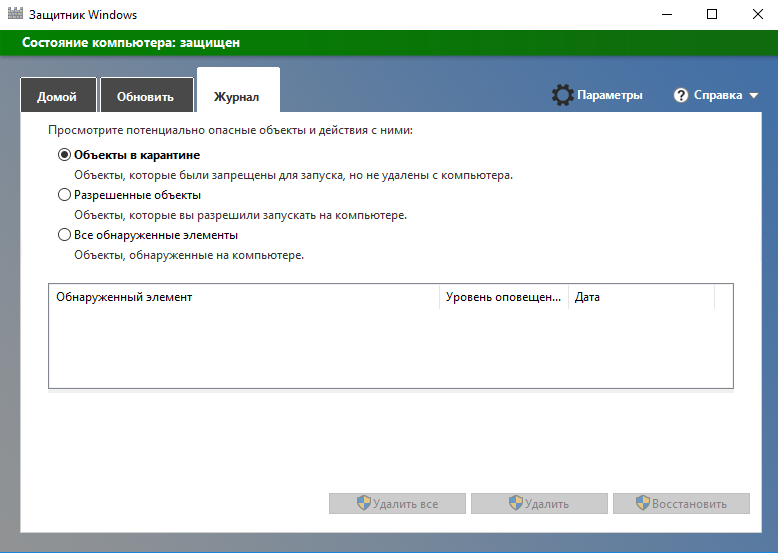Open the Справка help menu
The image size is (778, 553).
point(717,95)
